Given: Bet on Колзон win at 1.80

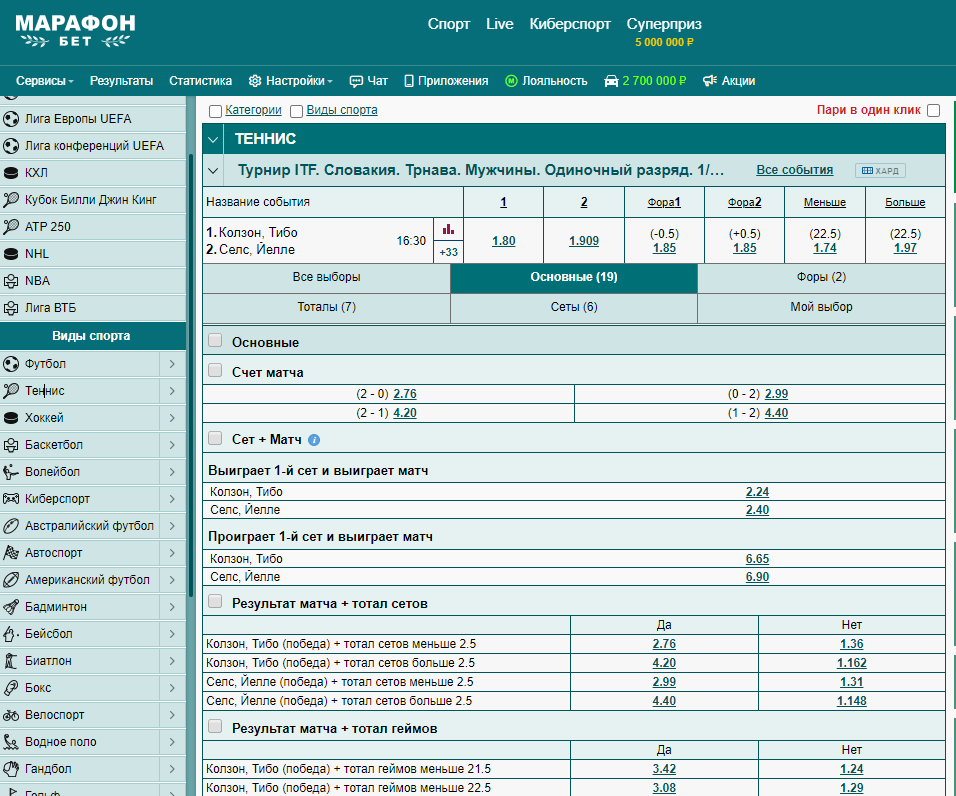Looking at the screenshot, I should coord(504,241).
